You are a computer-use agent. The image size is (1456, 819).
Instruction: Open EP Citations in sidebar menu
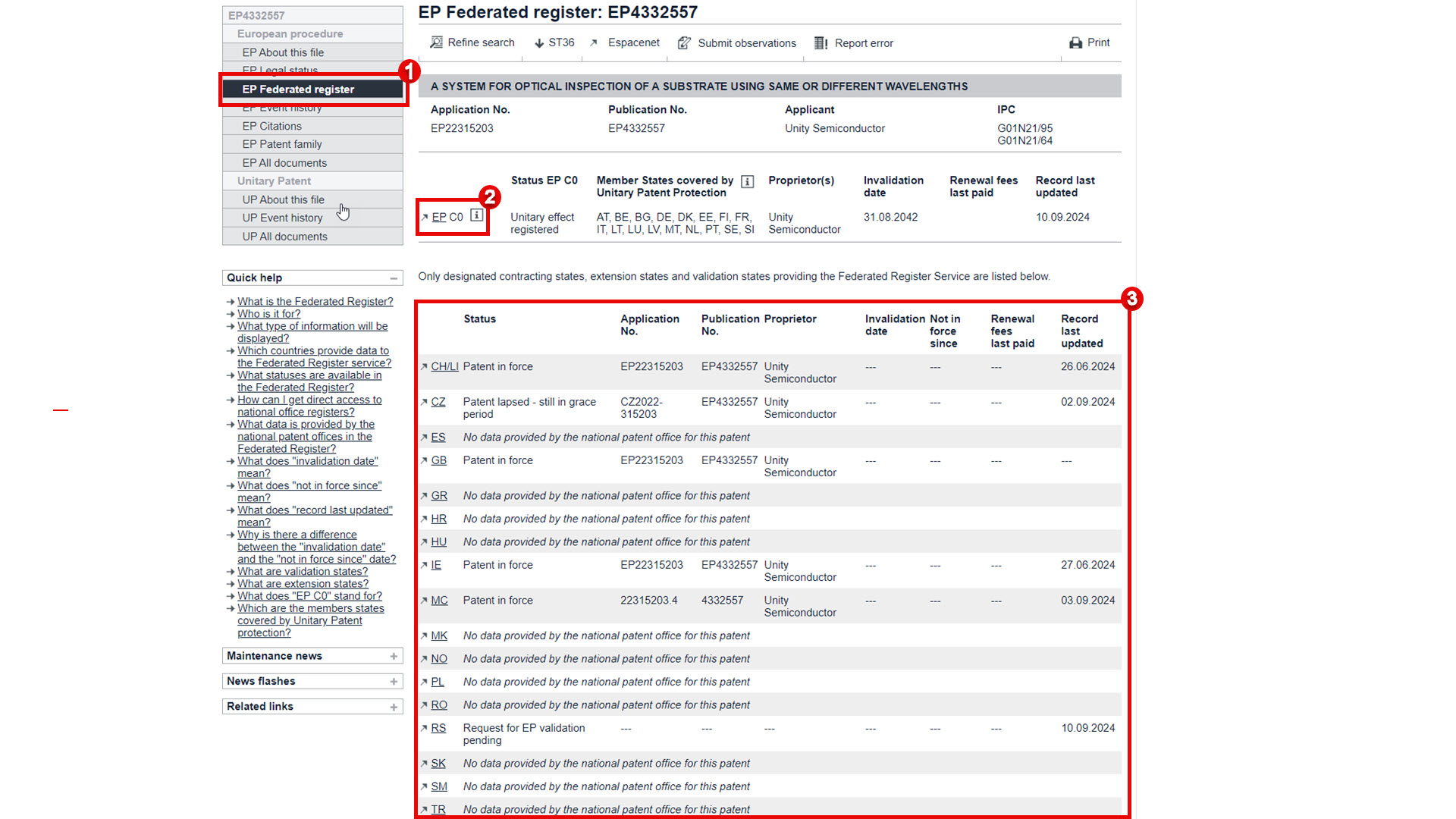point(271,126)
